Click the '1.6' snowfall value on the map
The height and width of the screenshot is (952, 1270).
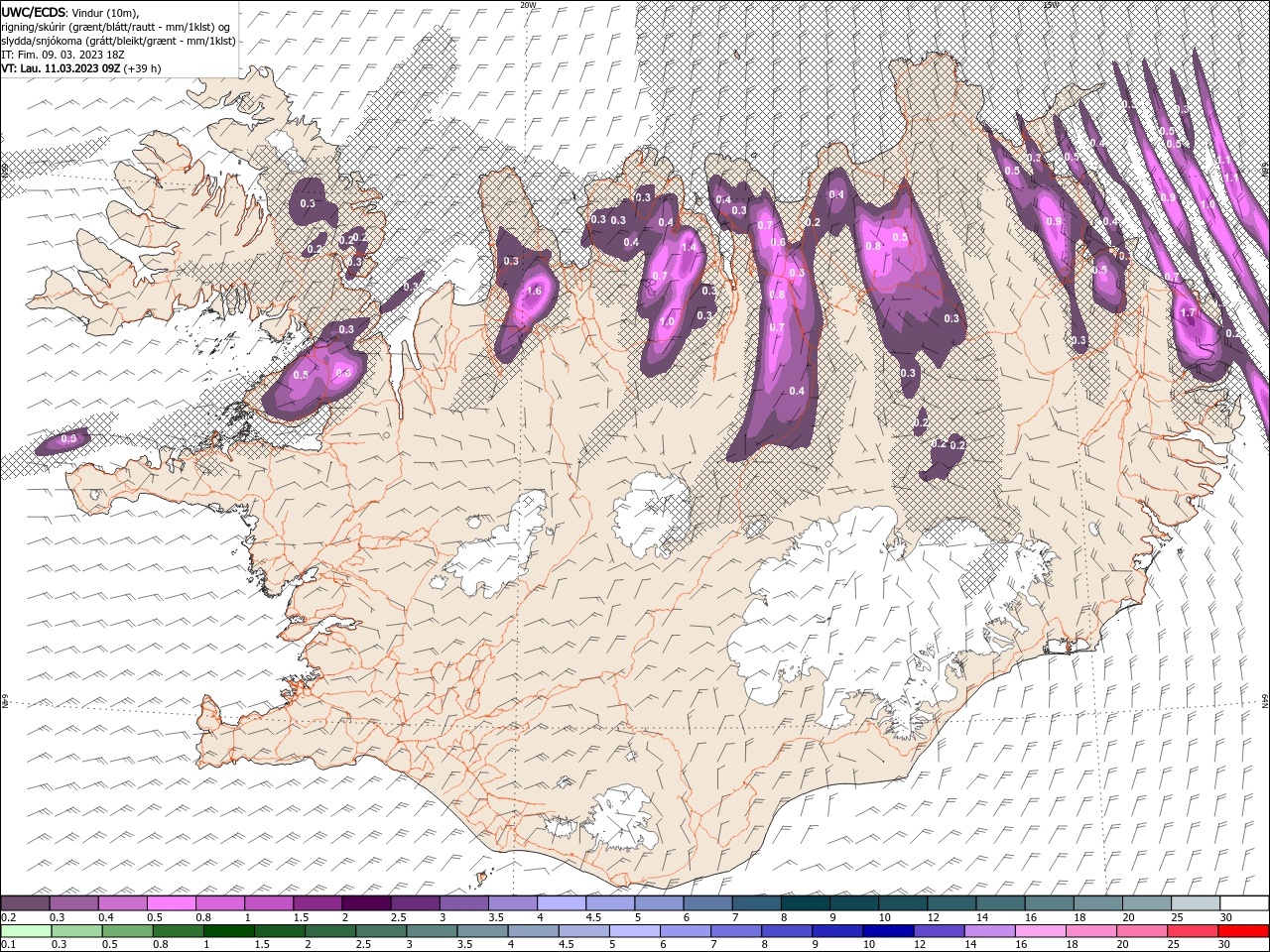(x=534, y=291)
